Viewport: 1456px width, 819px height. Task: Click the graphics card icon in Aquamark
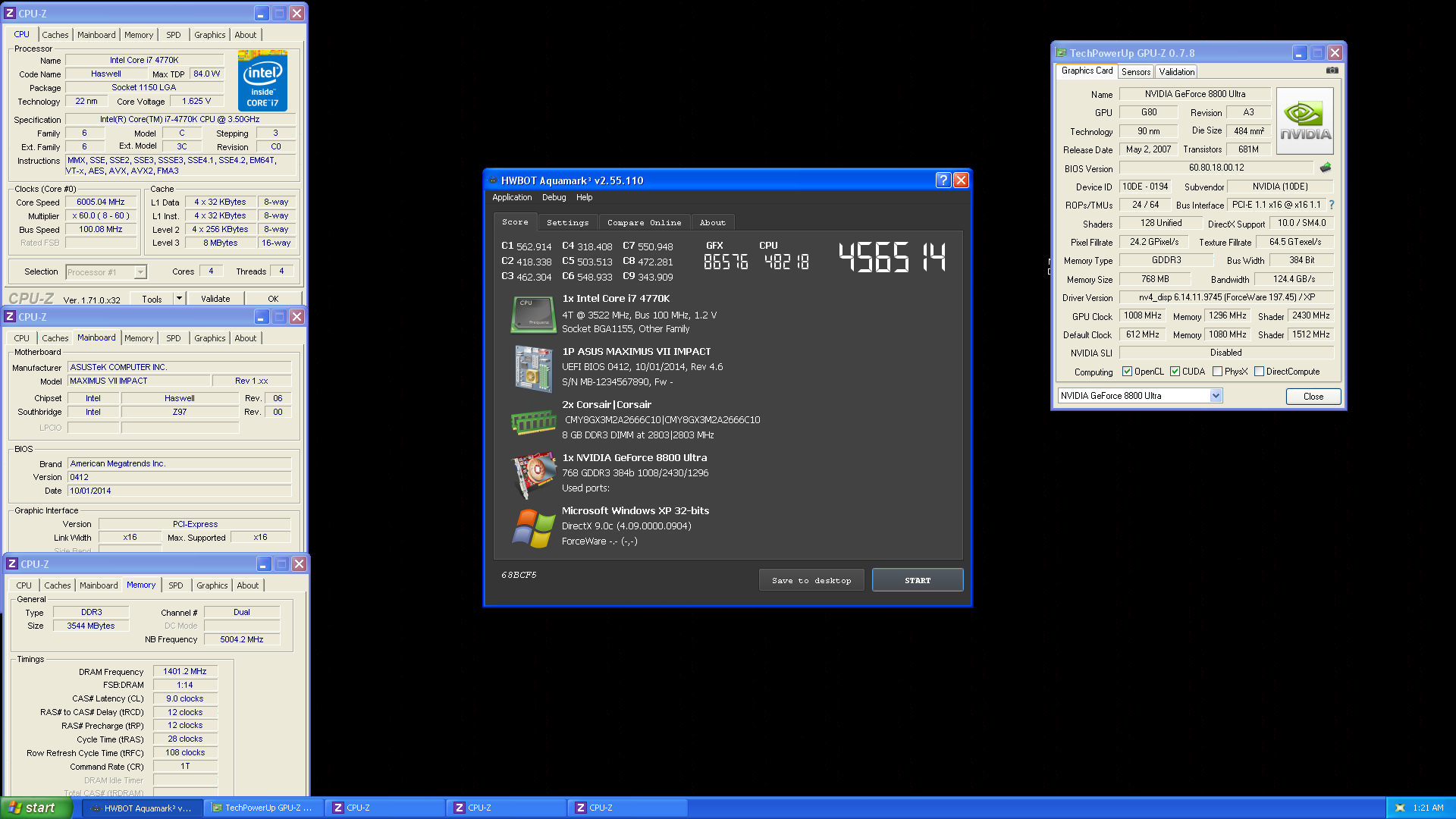[x=533, y=475]
